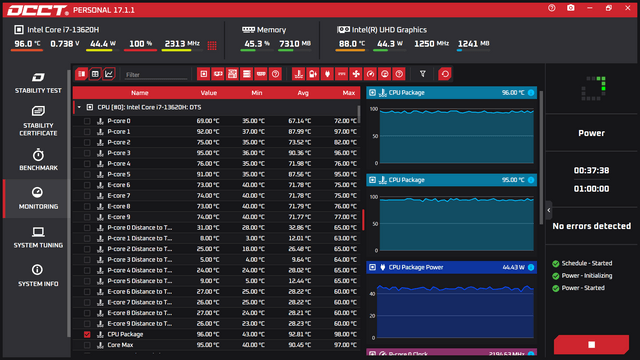Focus the Filter text field
640x360 pixels.
point(156,75)
